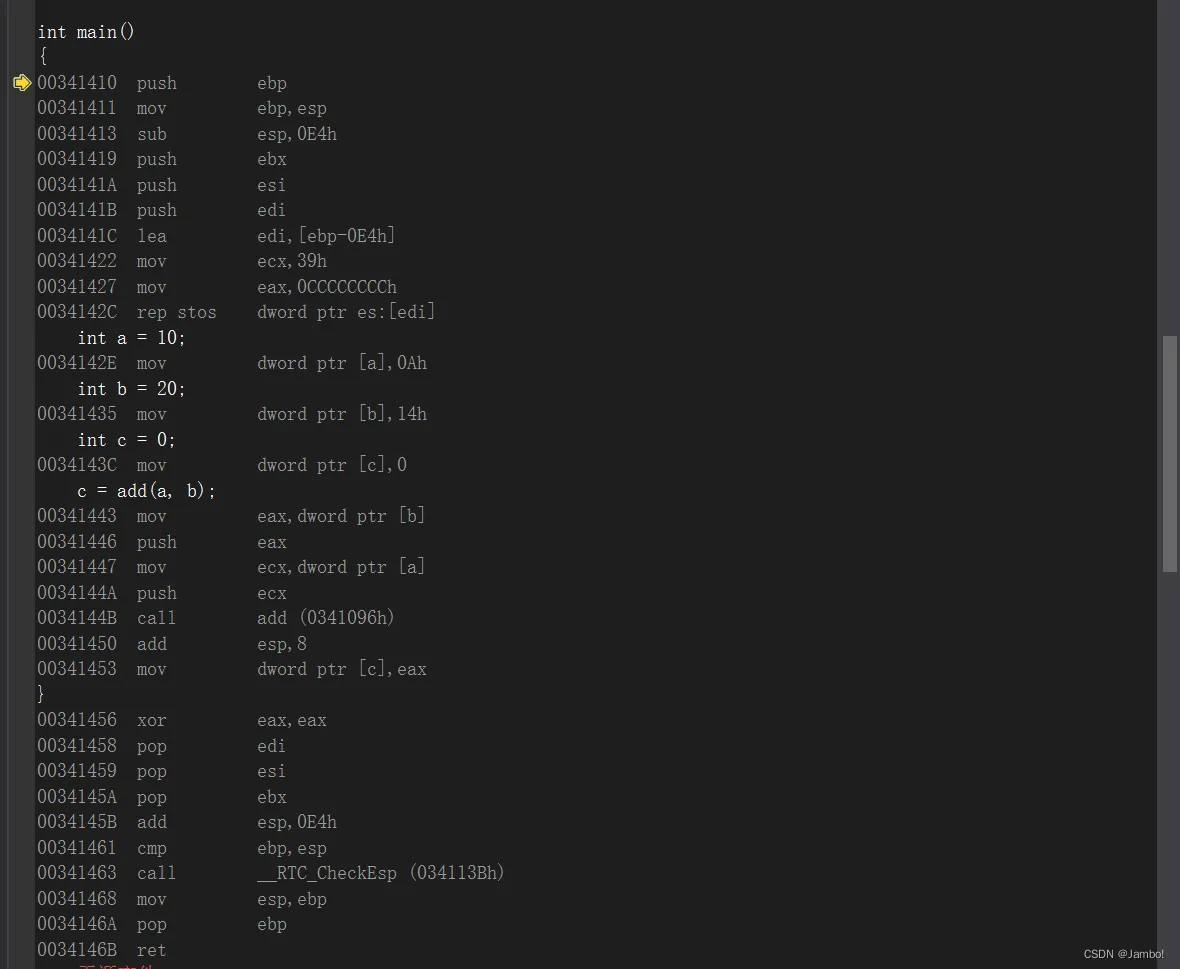Viewport: 1180px width, 969px height.
Task: Select the 'mov ecx,39h' instruction
Action: pyautogui.click(x=182, y=261)
